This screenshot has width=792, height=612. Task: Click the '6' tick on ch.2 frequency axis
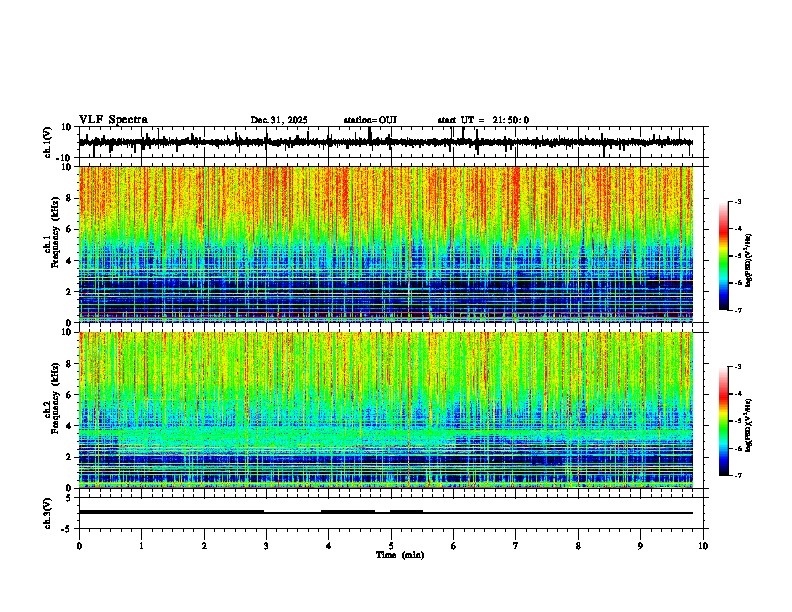coord(70,394)
